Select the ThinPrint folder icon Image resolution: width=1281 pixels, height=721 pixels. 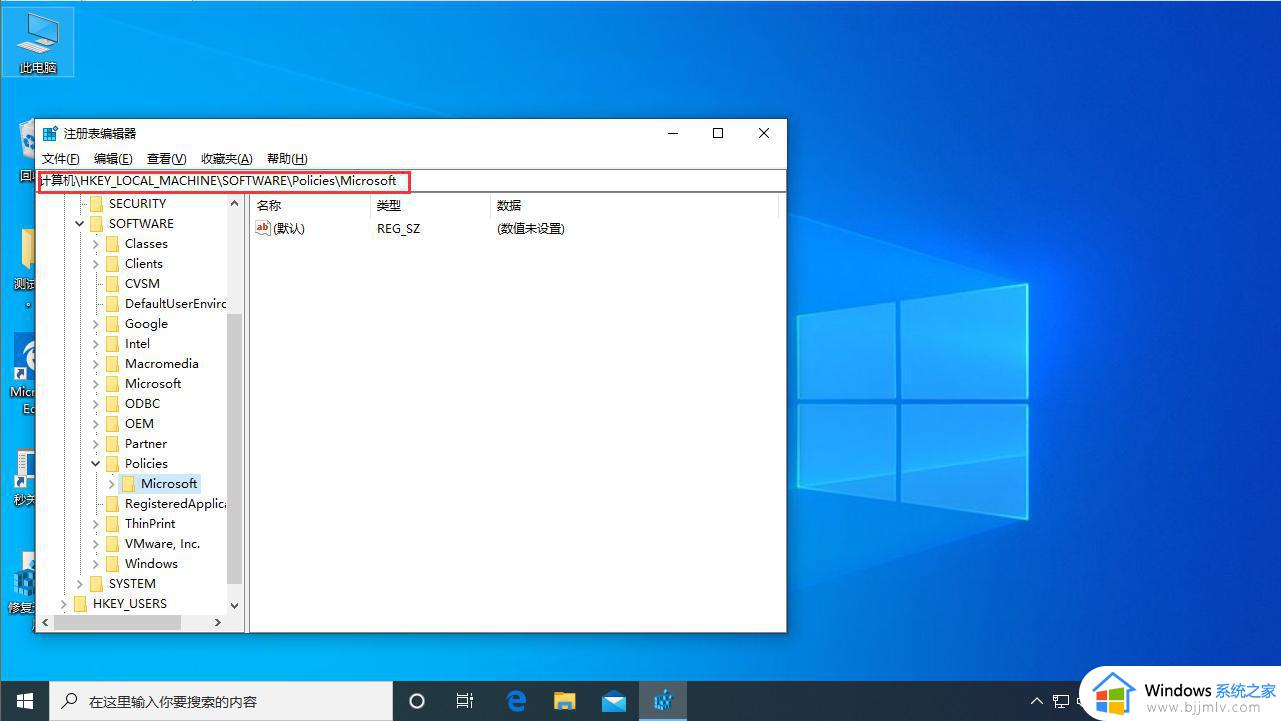tap(112, 524)
